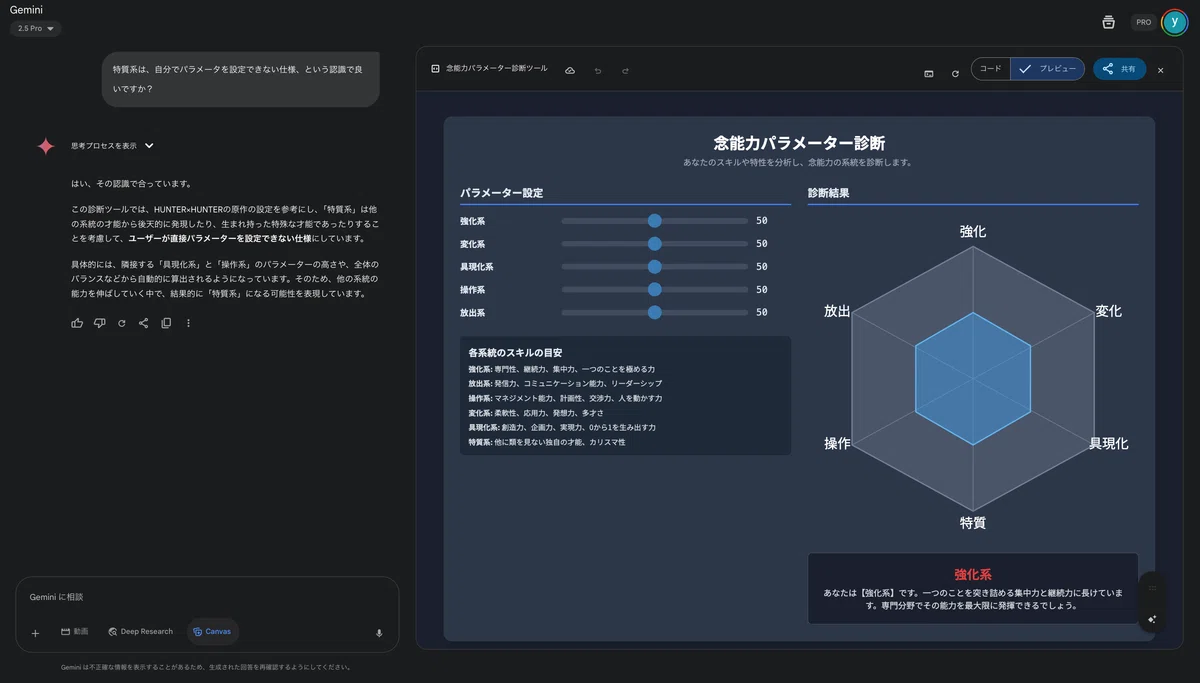Adjust the 強化系 slider
The image size is (1200, 683).
pyautogui.click(x=655, y=221)
